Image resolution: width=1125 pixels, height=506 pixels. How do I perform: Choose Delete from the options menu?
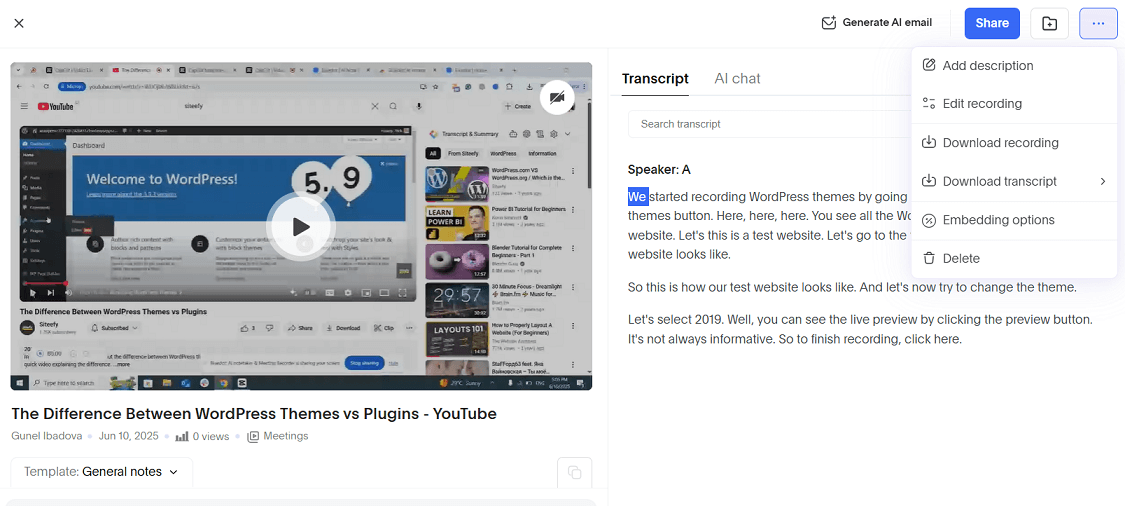[960, 259]
